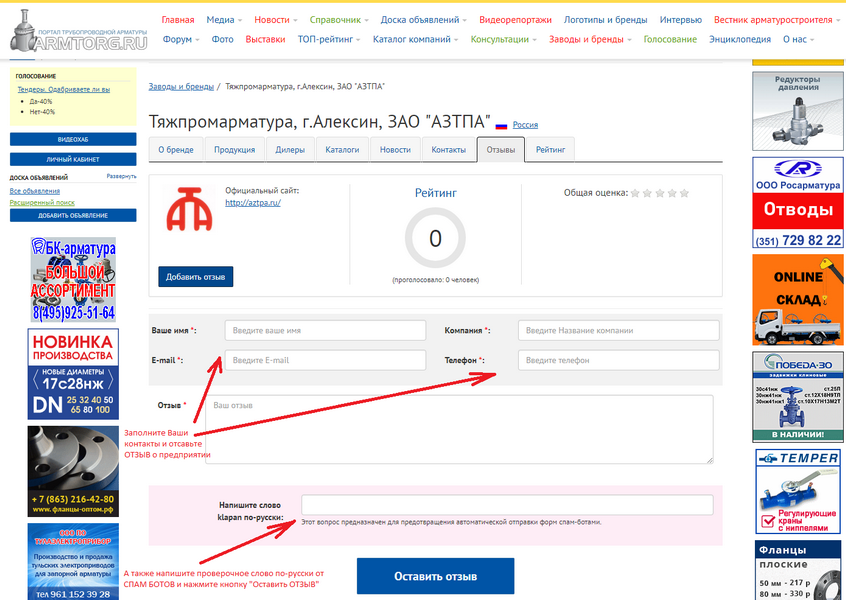Click the Russian flag icon

(501, 125)
